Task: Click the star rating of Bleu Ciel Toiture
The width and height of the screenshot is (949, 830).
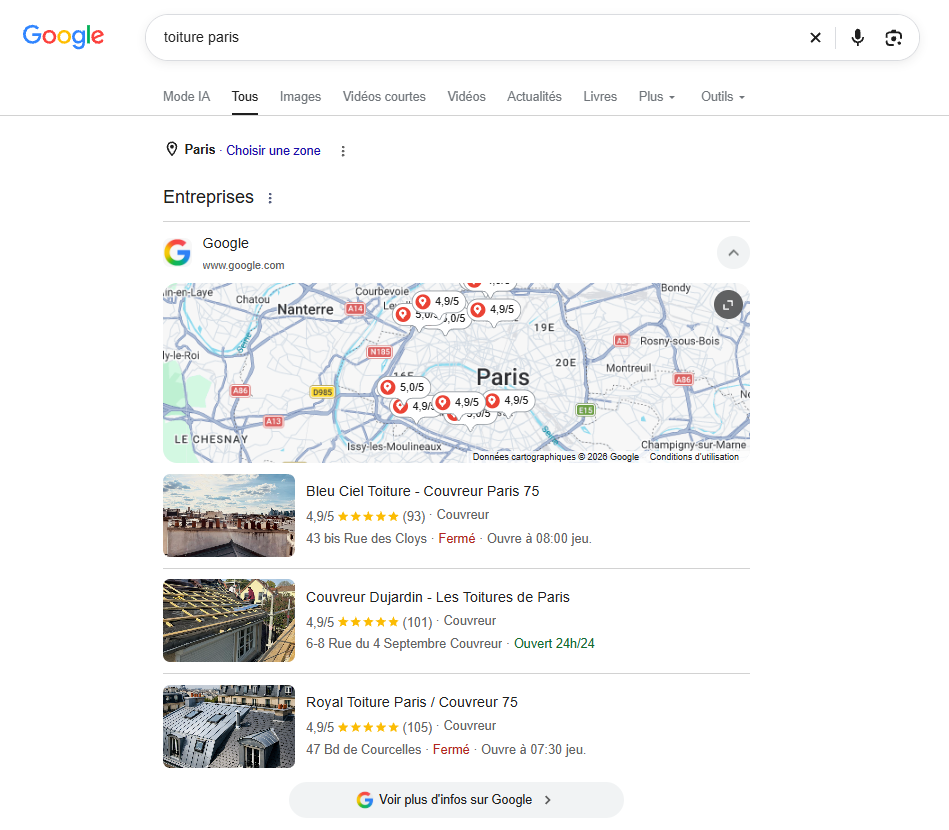Action: tap(368, 516)
